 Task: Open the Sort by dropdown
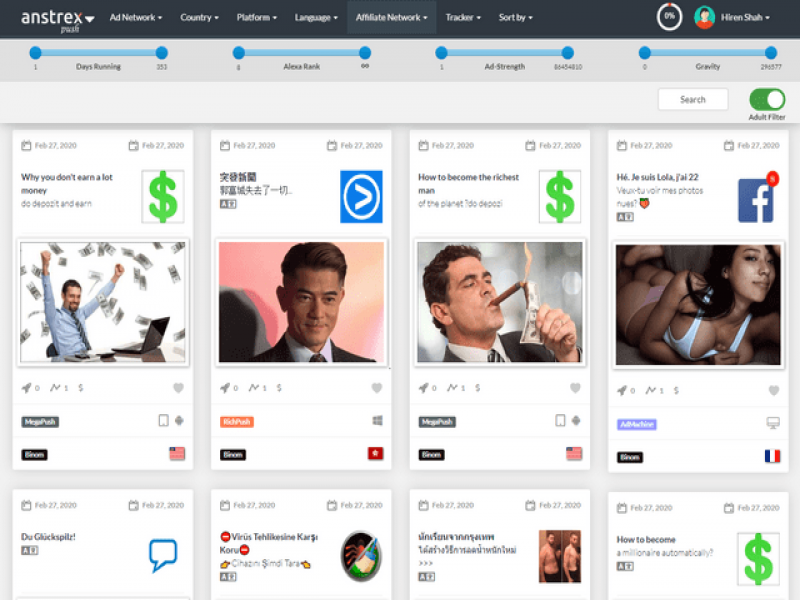515,17
